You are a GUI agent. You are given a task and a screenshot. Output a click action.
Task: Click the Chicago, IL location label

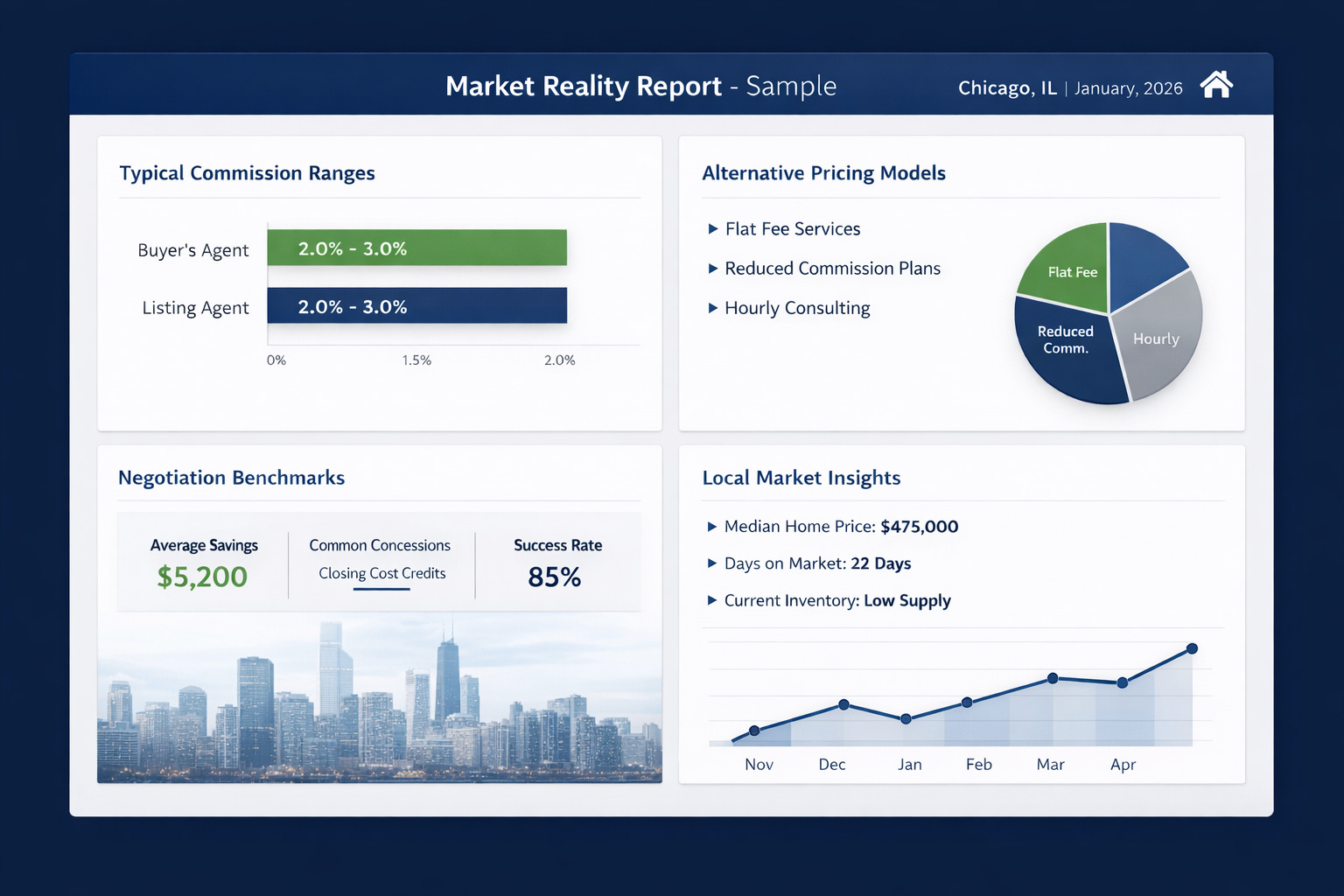point(1007,88)
